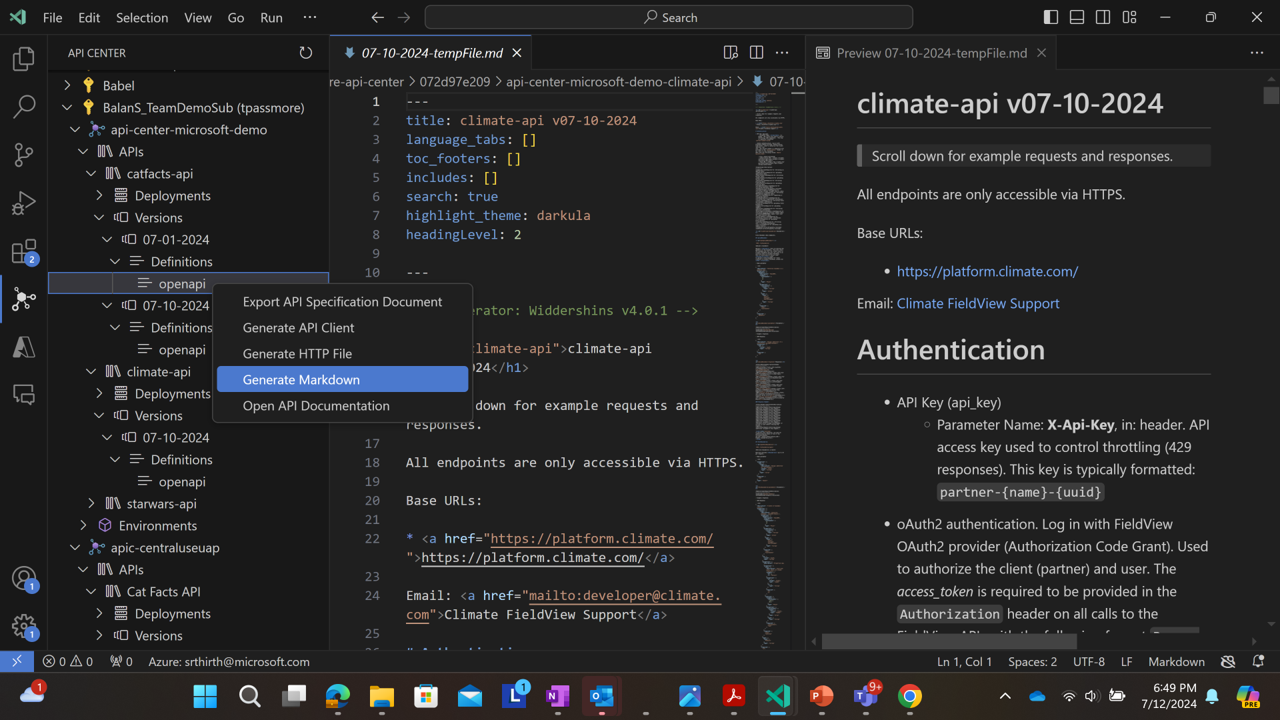1280x720 pixels.
Task: Open preview to the side icon
Action: [731, 53]
